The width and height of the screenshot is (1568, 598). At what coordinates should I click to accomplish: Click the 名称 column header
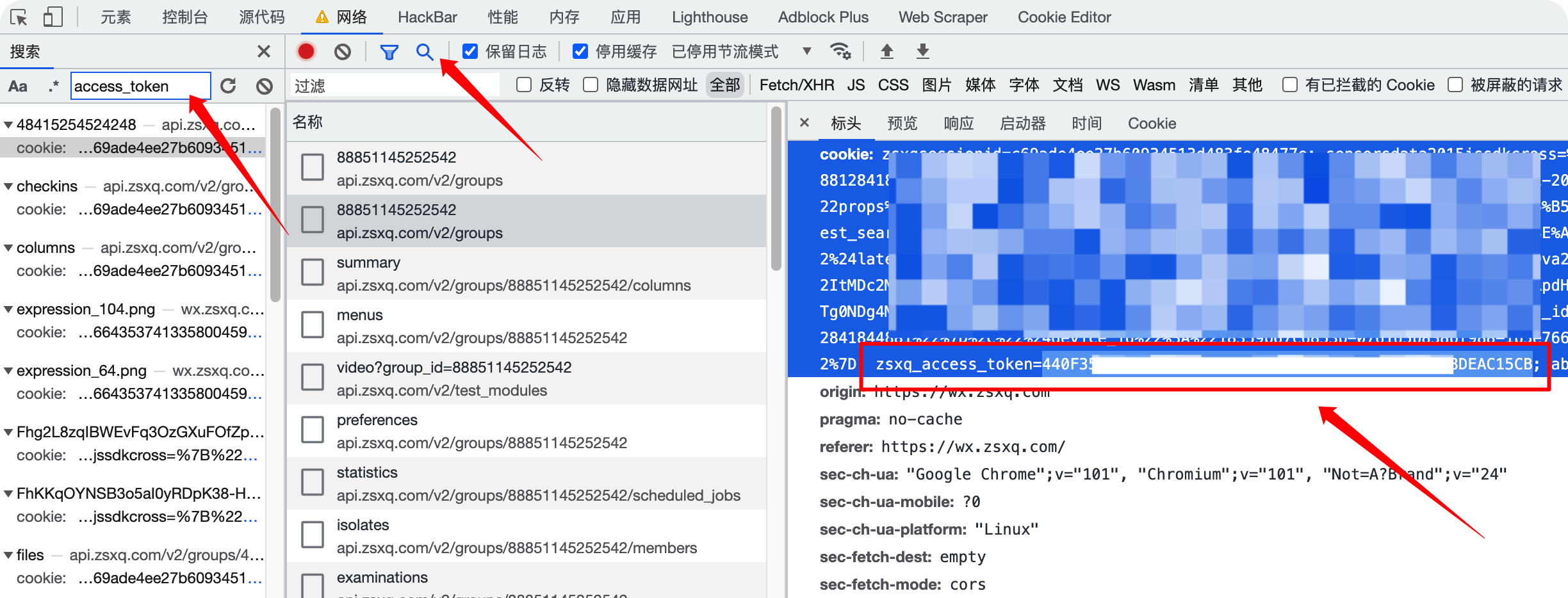(307, 122)
